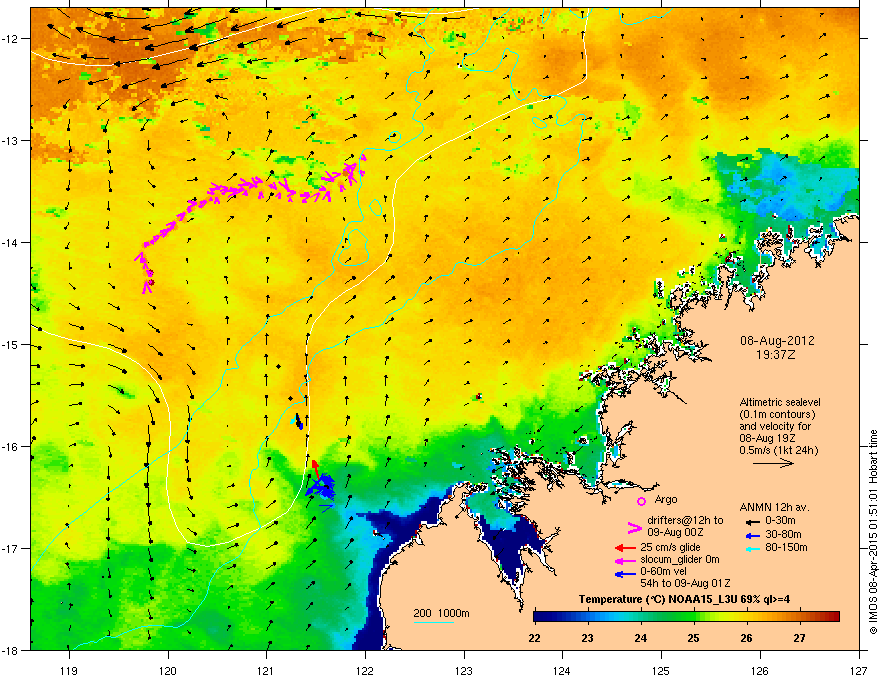The image size is (880, 680).
Task: Click the dark blue end of temperature colorbar
Action: pyautogui.click(x=540, y=616)
